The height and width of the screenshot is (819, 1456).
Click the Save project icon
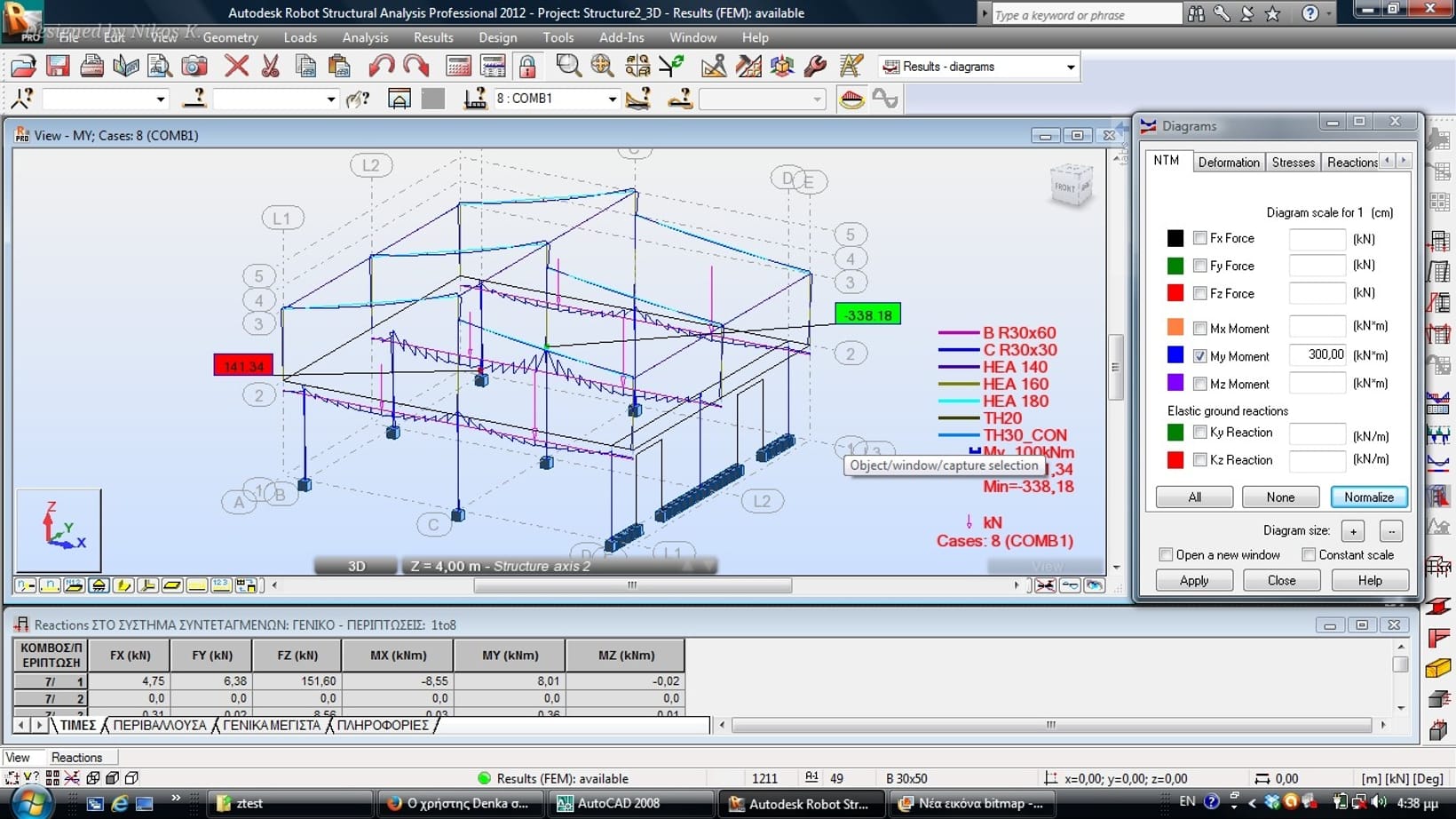pos(58,67)
